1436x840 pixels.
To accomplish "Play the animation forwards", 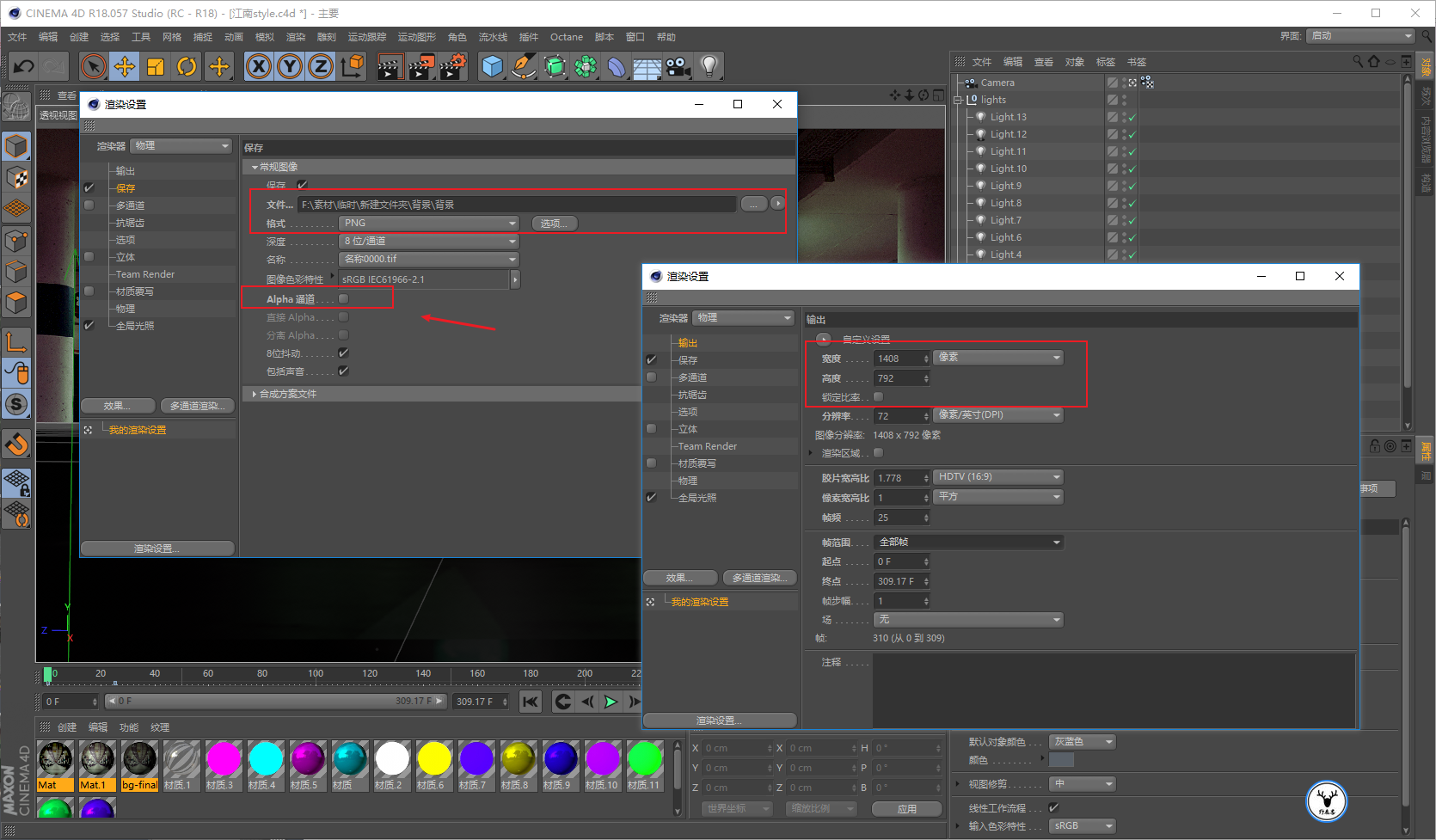I will 611,702.
